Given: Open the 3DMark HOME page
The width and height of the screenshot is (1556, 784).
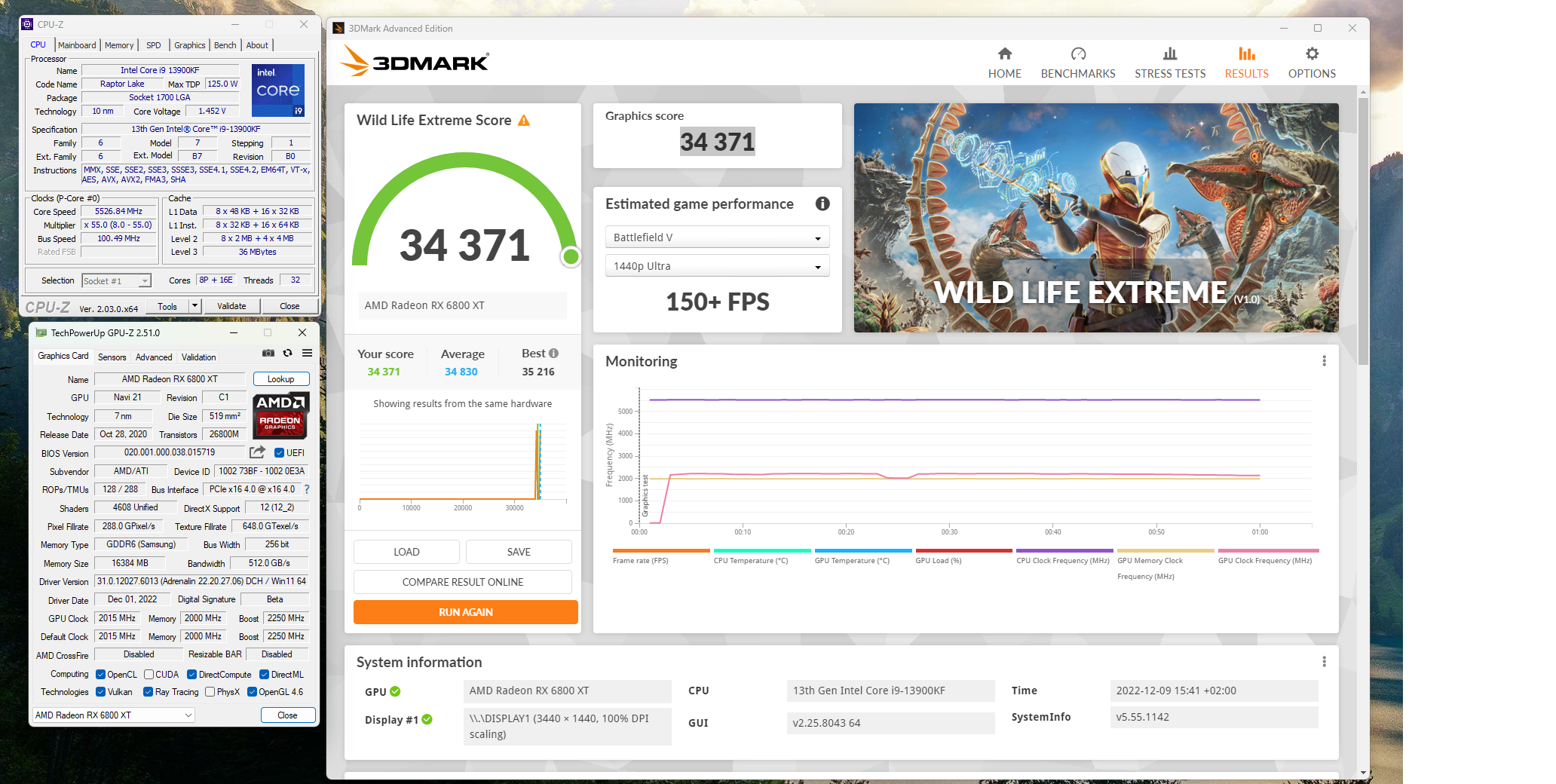Looking at the screenshot, I should 1004,63.
